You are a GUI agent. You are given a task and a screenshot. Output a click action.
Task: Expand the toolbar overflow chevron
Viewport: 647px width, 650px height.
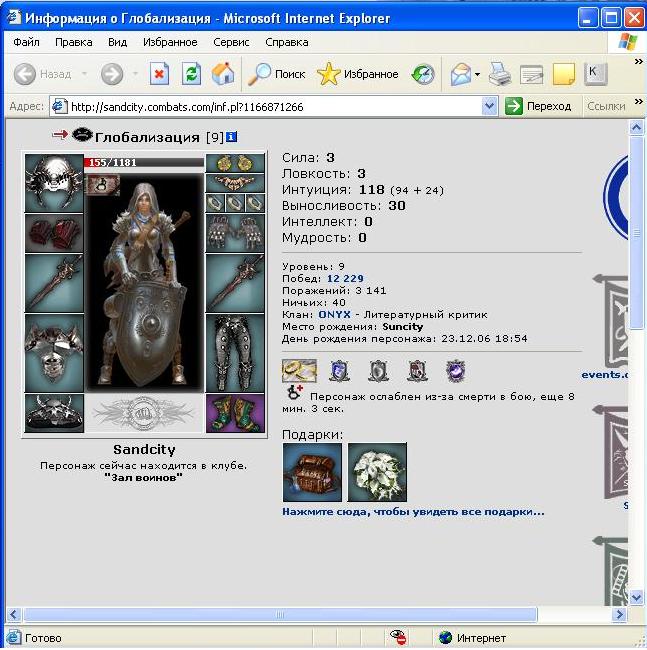click(639, 62)
